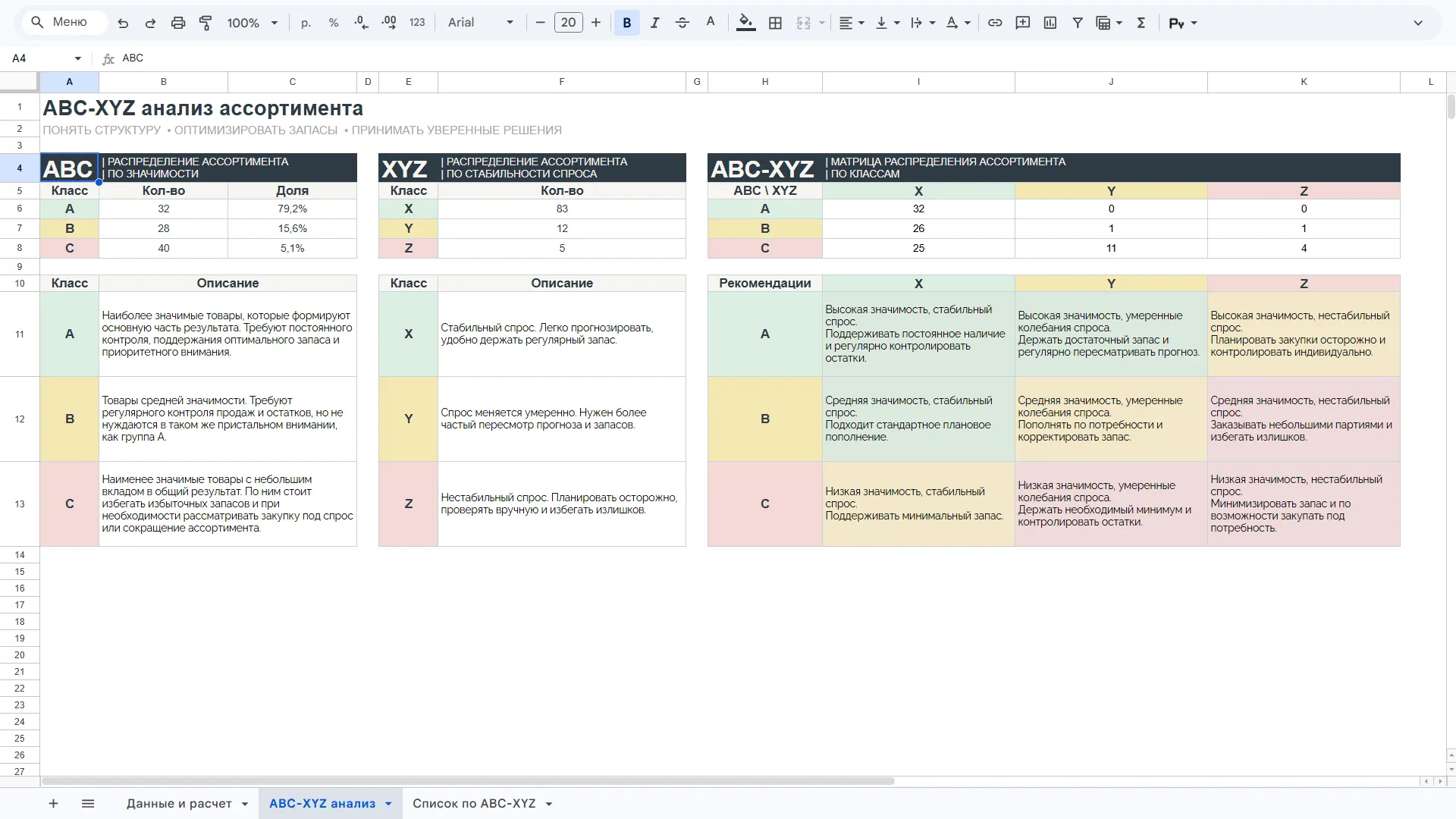This screenshot has width=1456, height=819.
Task: Expand the Name box dropdown arrow
Action: point(77,58)
